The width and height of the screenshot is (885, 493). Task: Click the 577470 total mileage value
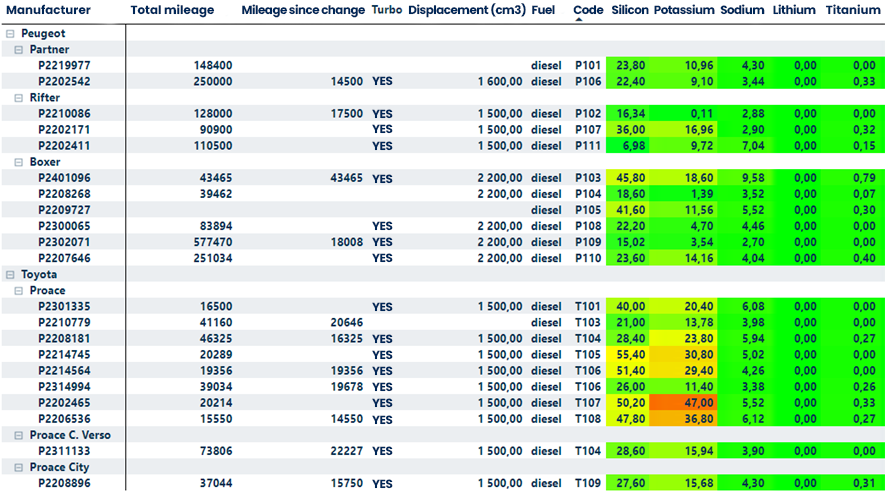(212, 242)
